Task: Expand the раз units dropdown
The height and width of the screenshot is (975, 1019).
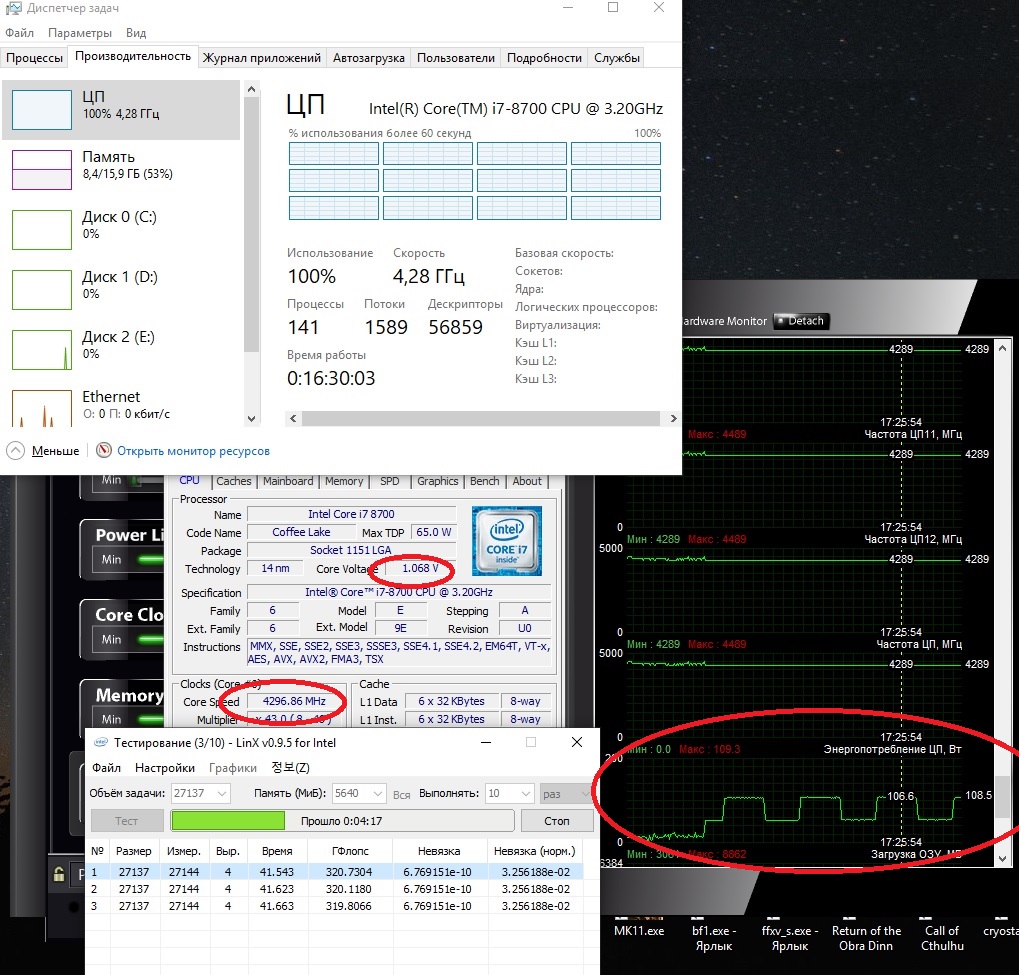Action: point(584,794)
